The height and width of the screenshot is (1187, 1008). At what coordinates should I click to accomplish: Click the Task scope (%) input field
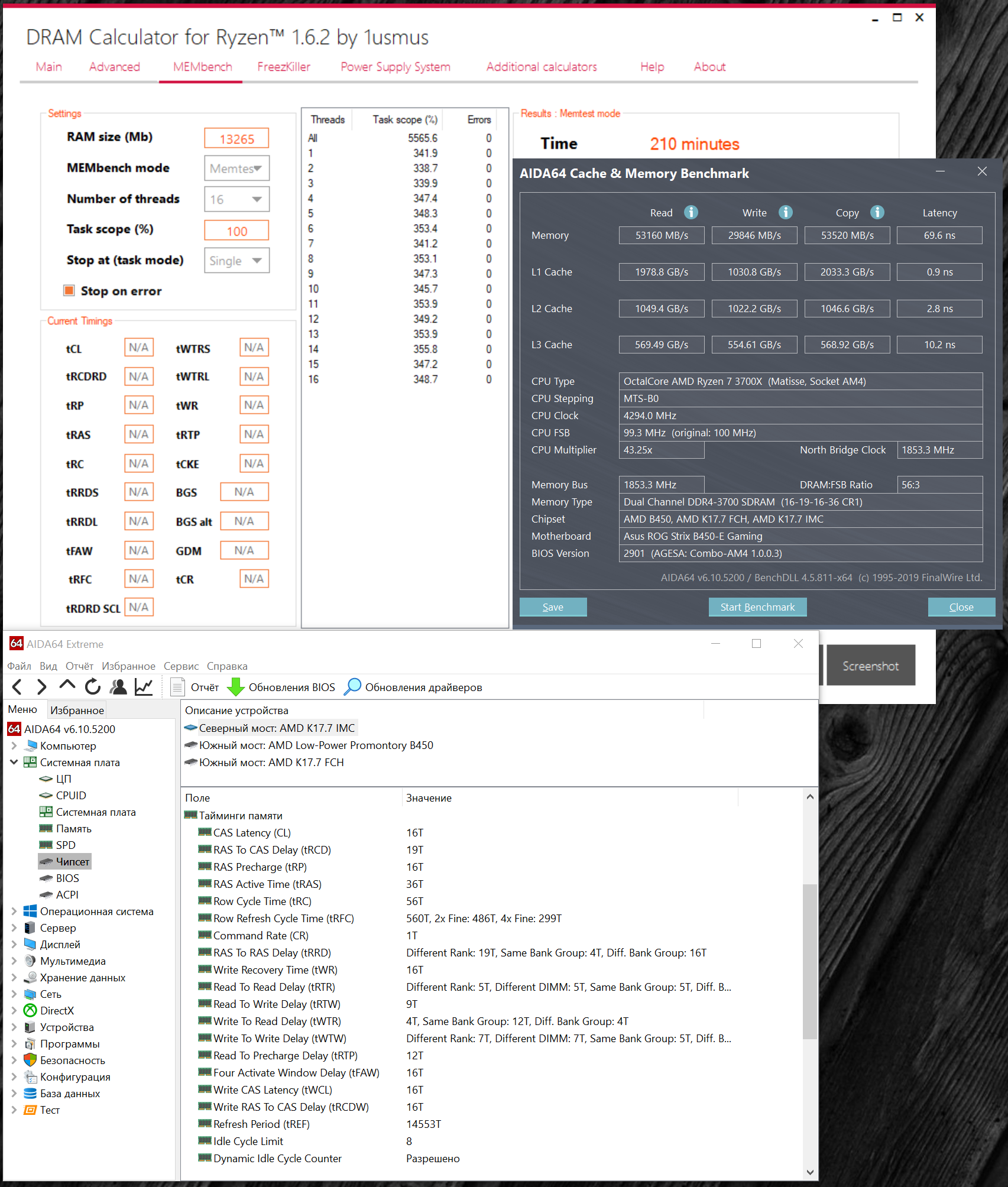tap(236, 231)
